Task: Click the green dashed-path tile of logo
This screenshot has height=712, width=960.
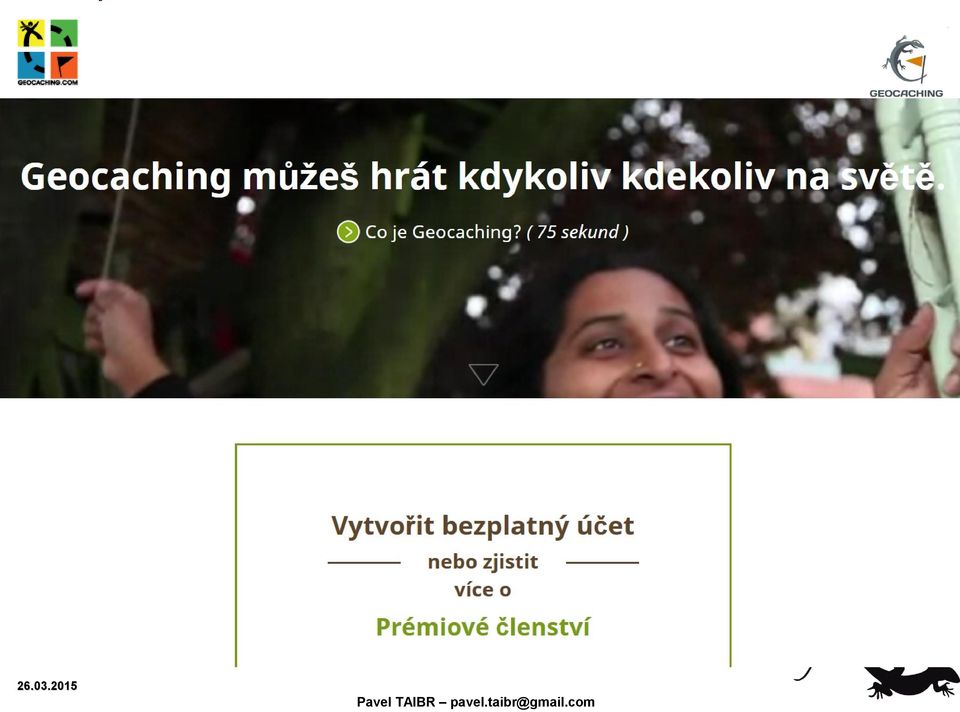Action: (64, 34)
